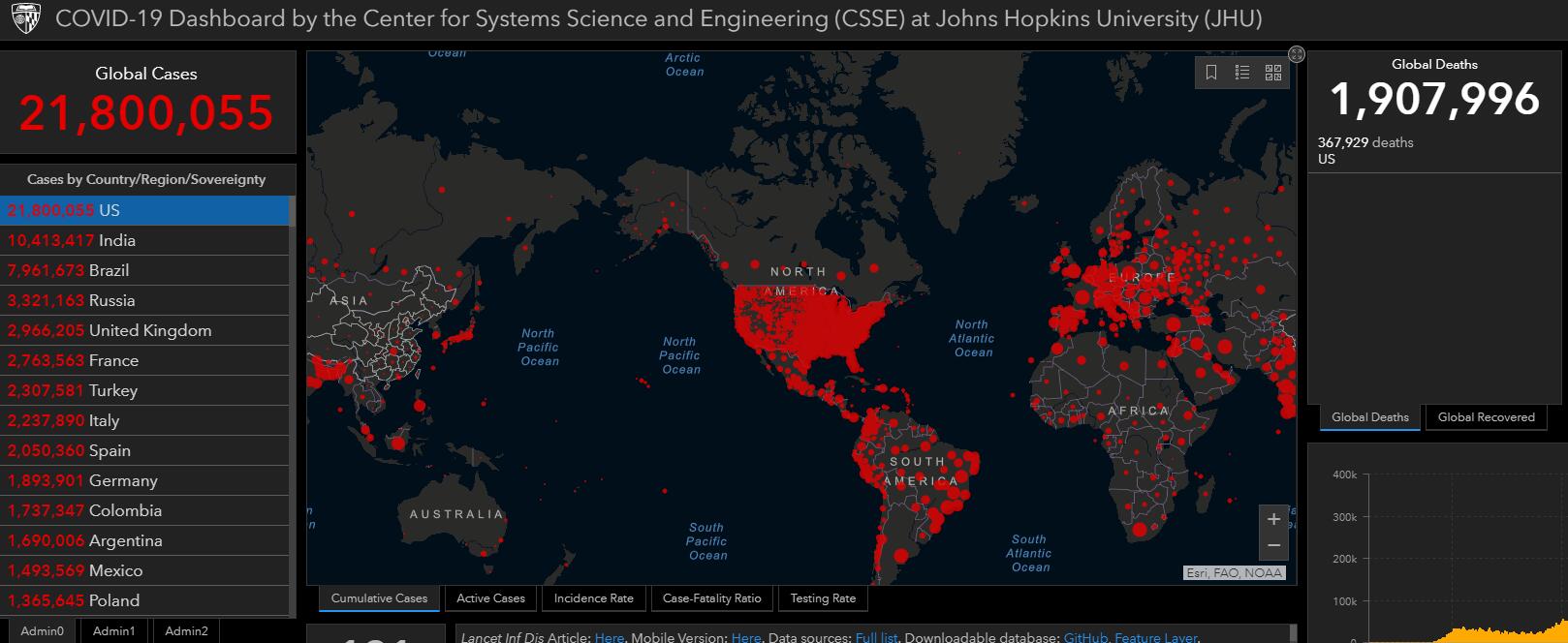Click the country list scrollbar
Screen dimensions: 1568x643
click(293, 407)
